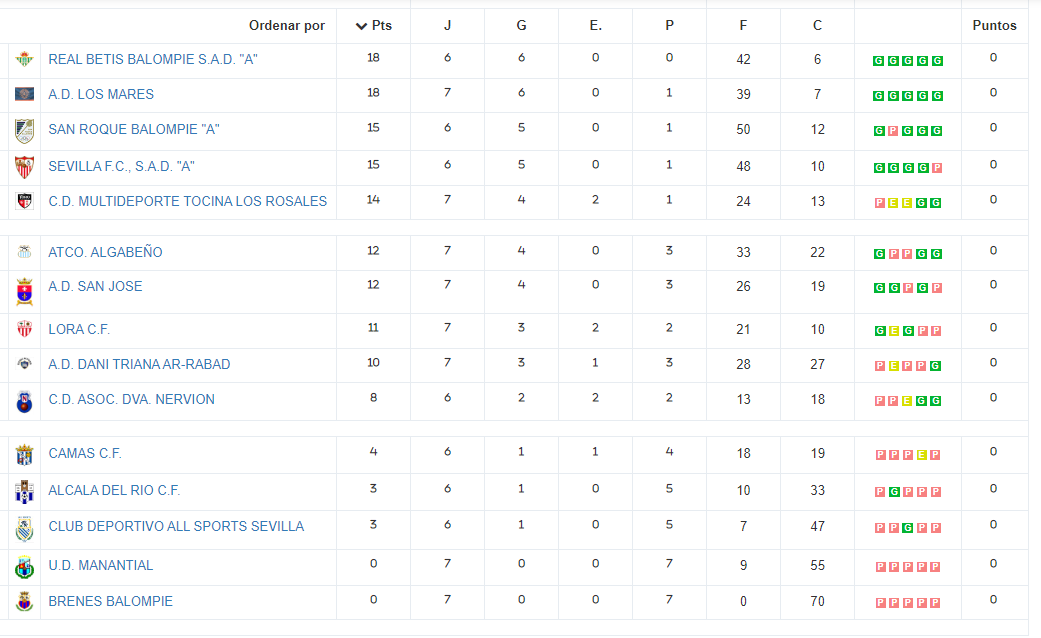The height and width of the screenshot is (638, 1041).
Task: Click the U.D. Manantial club badge
Action: click(x=25, y=567)
